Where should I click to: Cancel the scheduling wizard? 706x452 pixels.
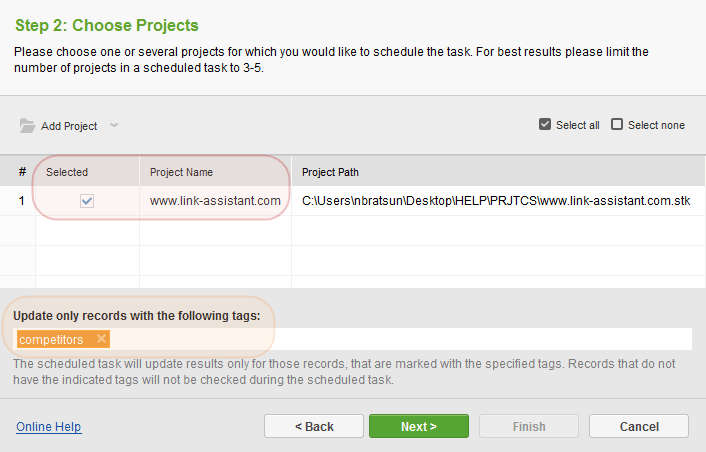639,426
